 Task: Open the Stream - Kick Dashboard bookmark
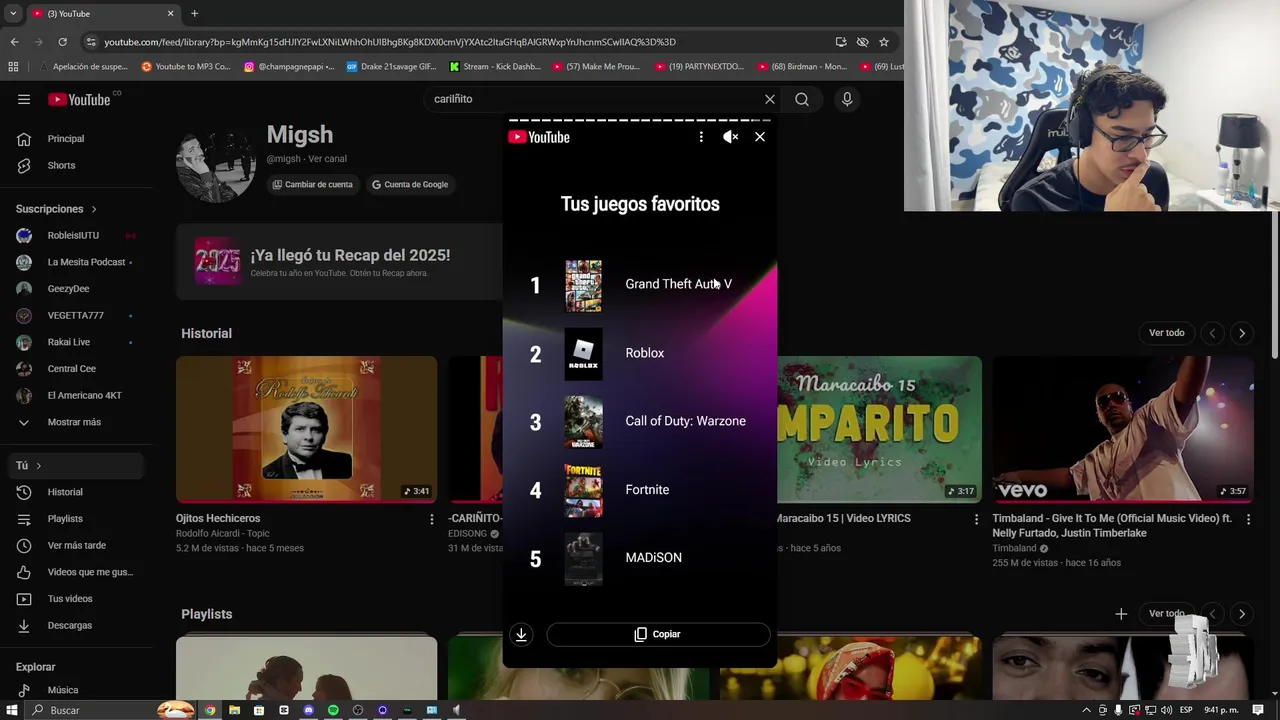(x=496, y=67)
